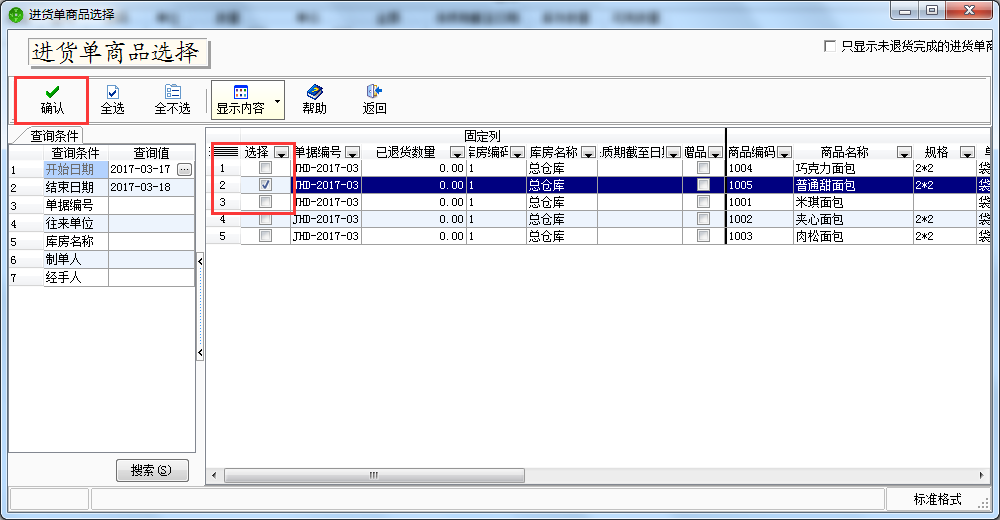Screen dimensions: 1000x520
Task: Open the date picker button for 开始日期
Action: tap(184, 169)
